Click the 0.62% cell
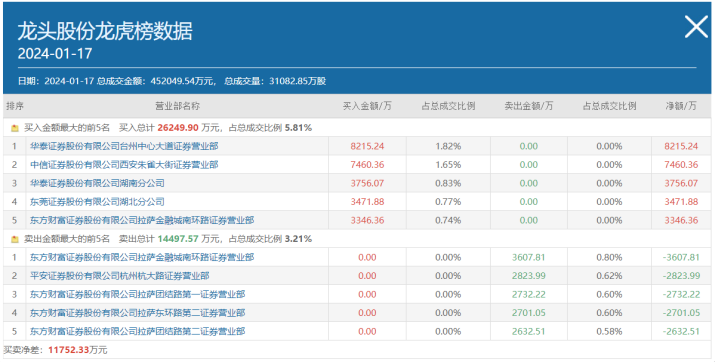Viewport: 715px width, 362px height. click(x=609, y=276)
